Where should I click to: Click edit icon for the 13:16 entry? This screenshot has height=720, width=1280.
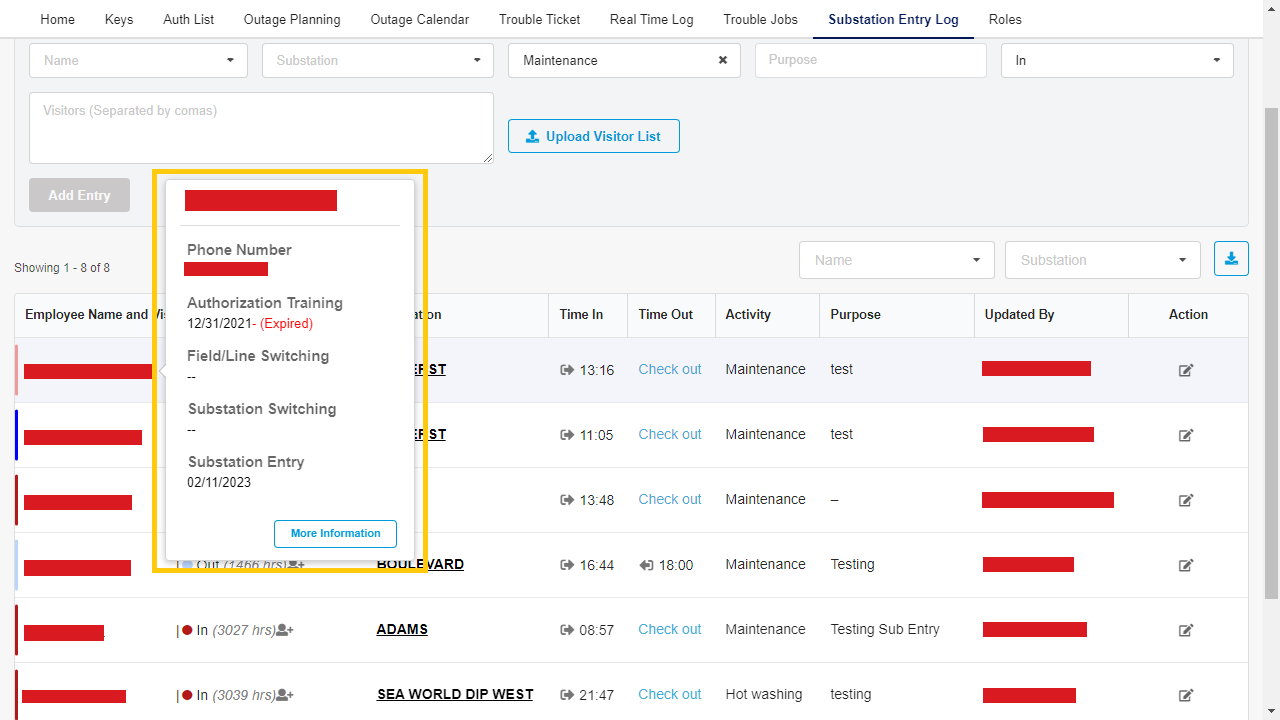(1186, 370)
